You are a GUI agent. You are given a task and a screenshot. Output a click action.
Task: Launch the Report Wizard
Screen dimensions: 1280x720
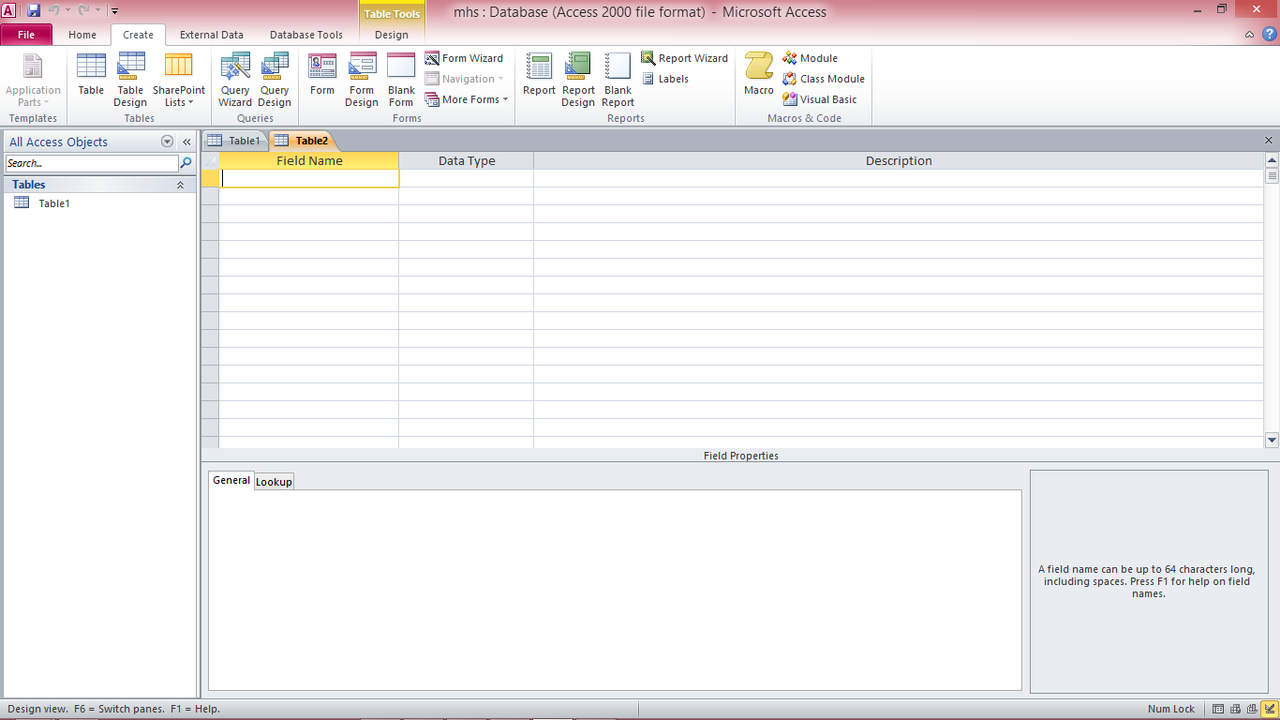685,58
